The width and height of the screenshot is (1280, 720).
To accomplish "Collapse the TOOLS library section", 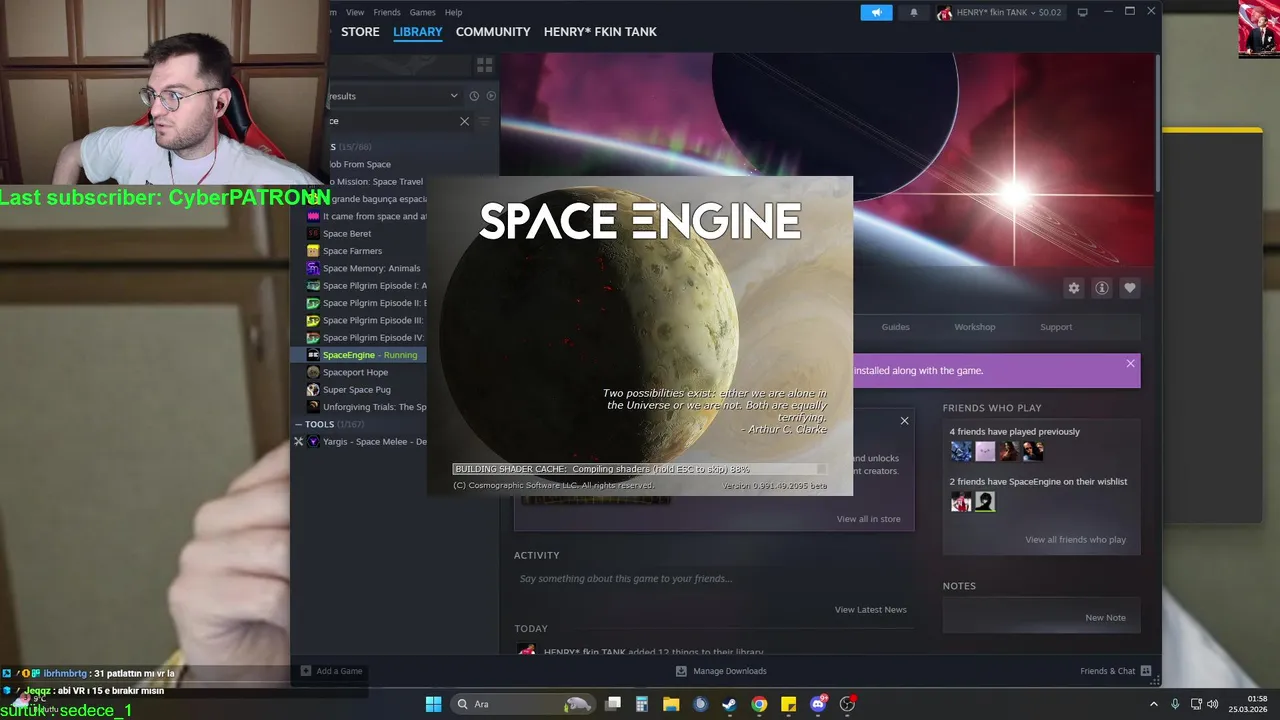I will [298, 424].
